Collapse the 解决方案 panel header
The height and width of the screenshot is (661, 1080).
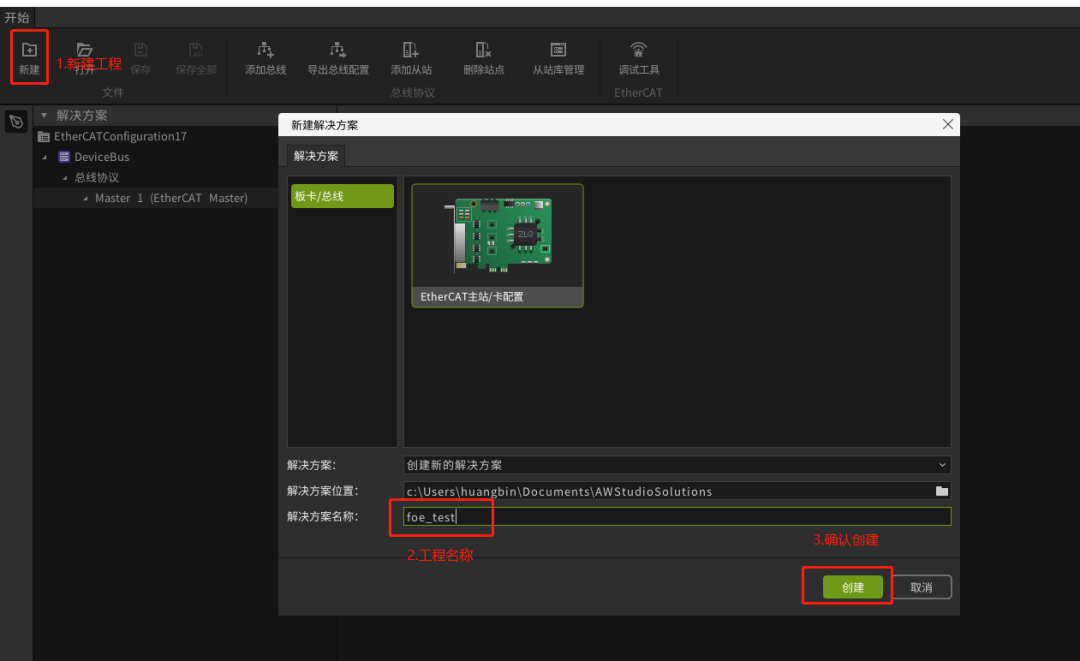[44, 116]
